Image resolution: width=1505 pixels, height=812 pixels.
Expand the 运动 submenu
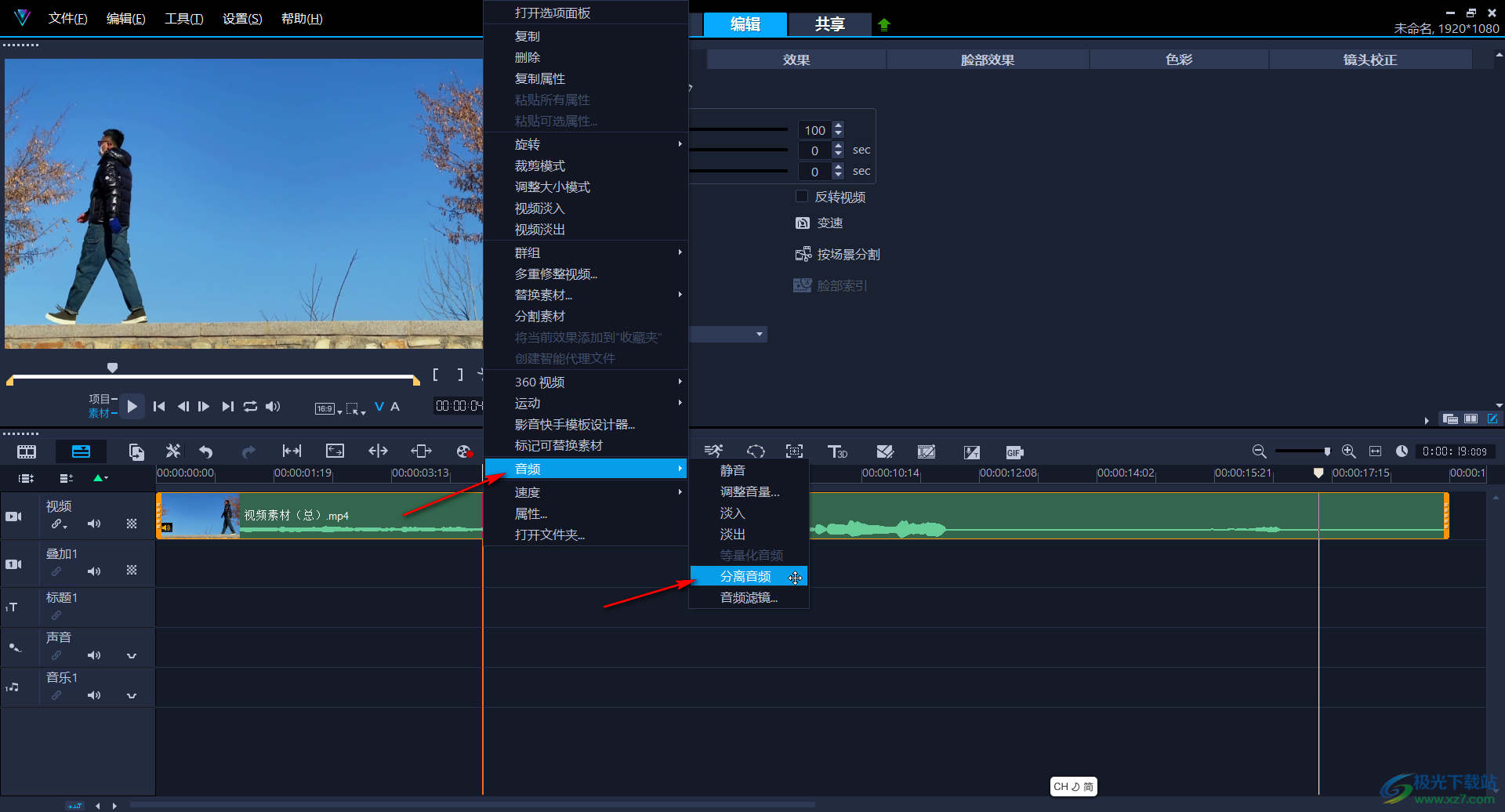click(586, 403)
